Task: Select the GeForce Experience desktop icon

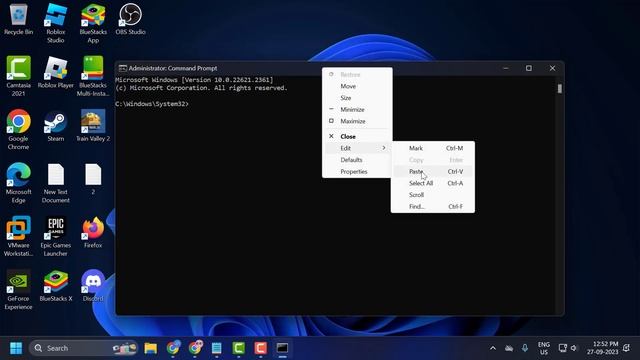Action: (18, 290)
